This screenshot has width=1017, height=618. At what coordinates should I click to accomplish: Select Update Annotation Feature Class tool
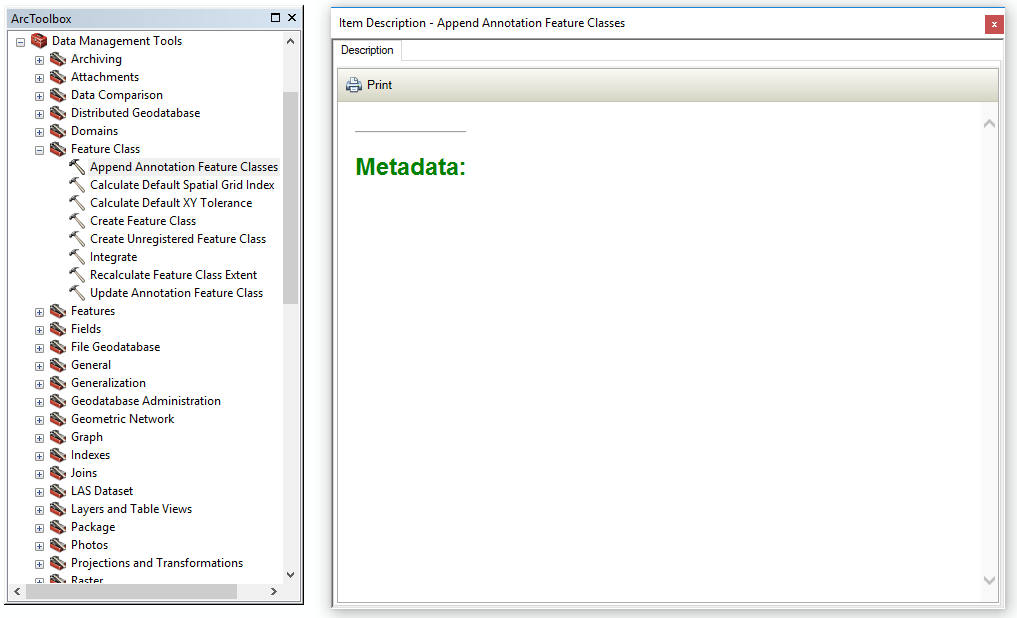[176, 293]
